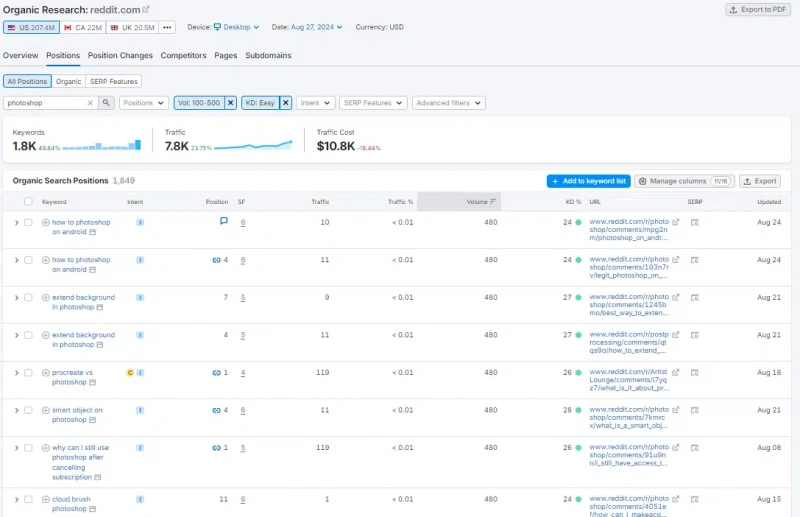Viewport: 800px width, 517px height.
Task: Open the SERP Features filter dropdown
Action: (373, 103)
